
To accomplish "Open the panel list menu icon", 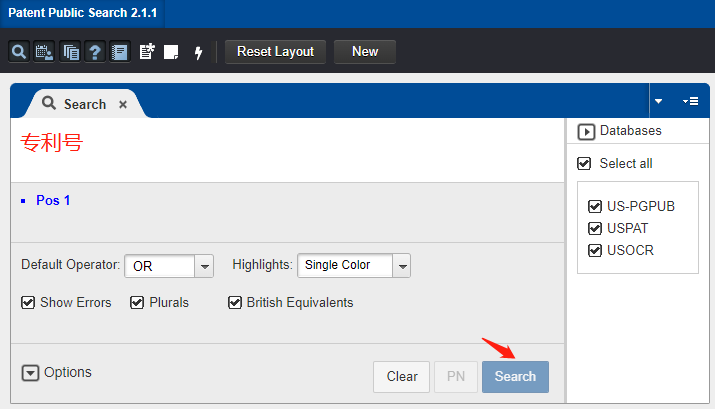I will pos(690,101).
